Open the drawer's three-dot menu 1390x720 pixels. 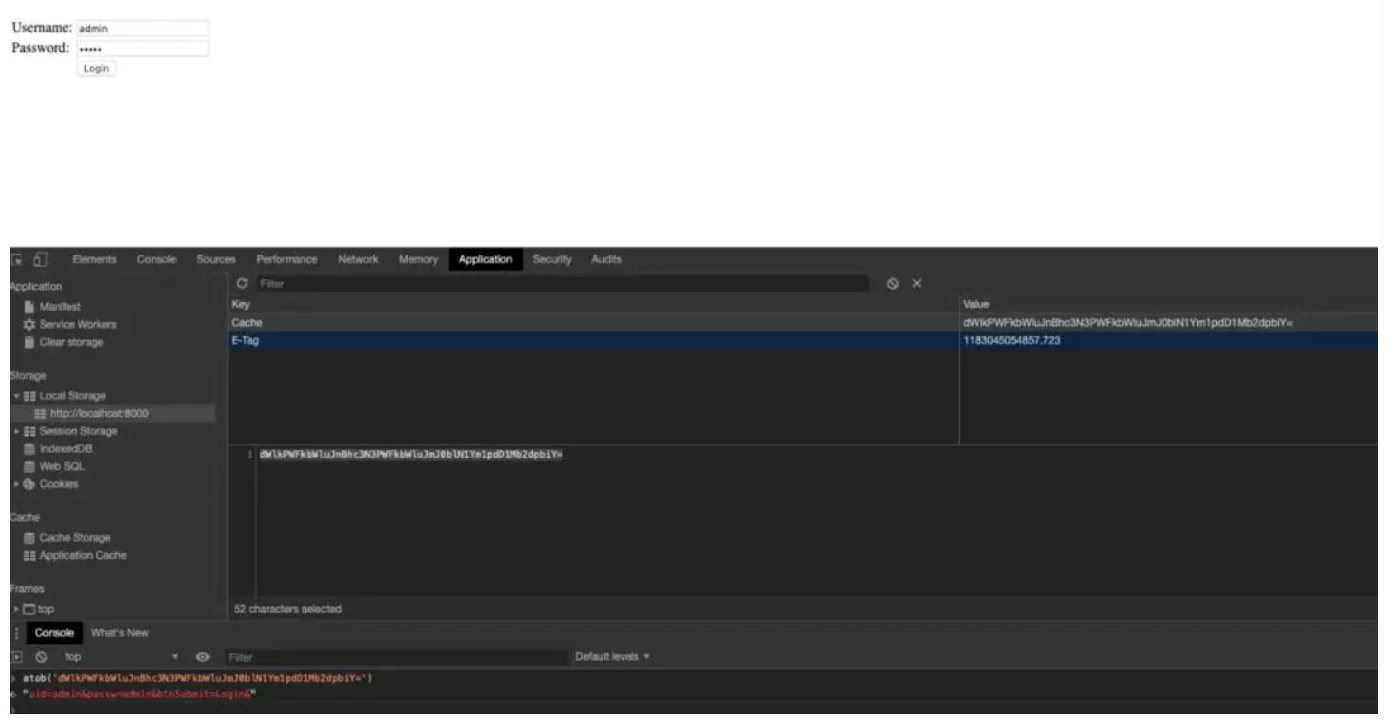point(16,633)
